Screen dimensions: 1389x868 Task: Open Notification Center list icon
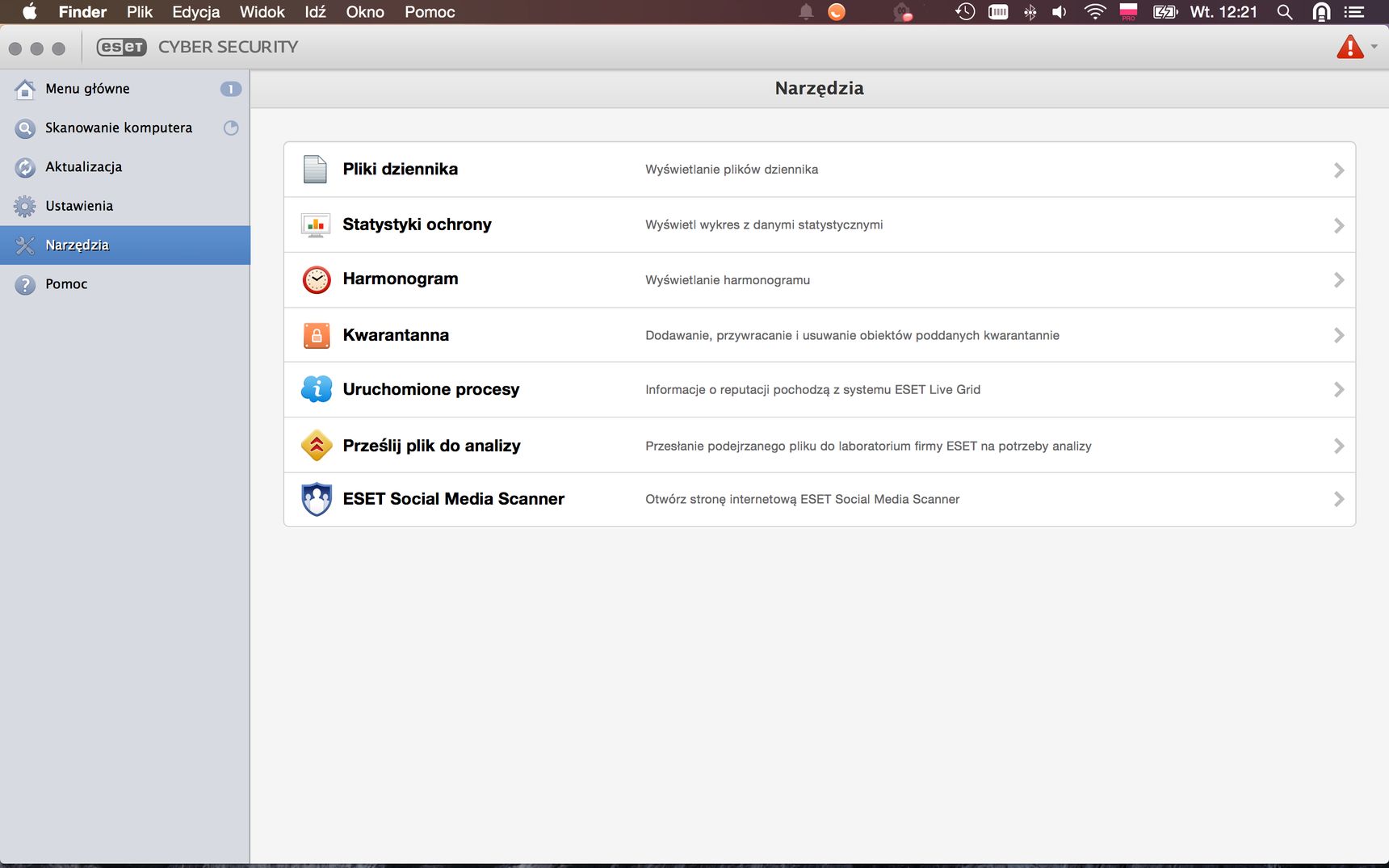click(x=1354, y=11)
